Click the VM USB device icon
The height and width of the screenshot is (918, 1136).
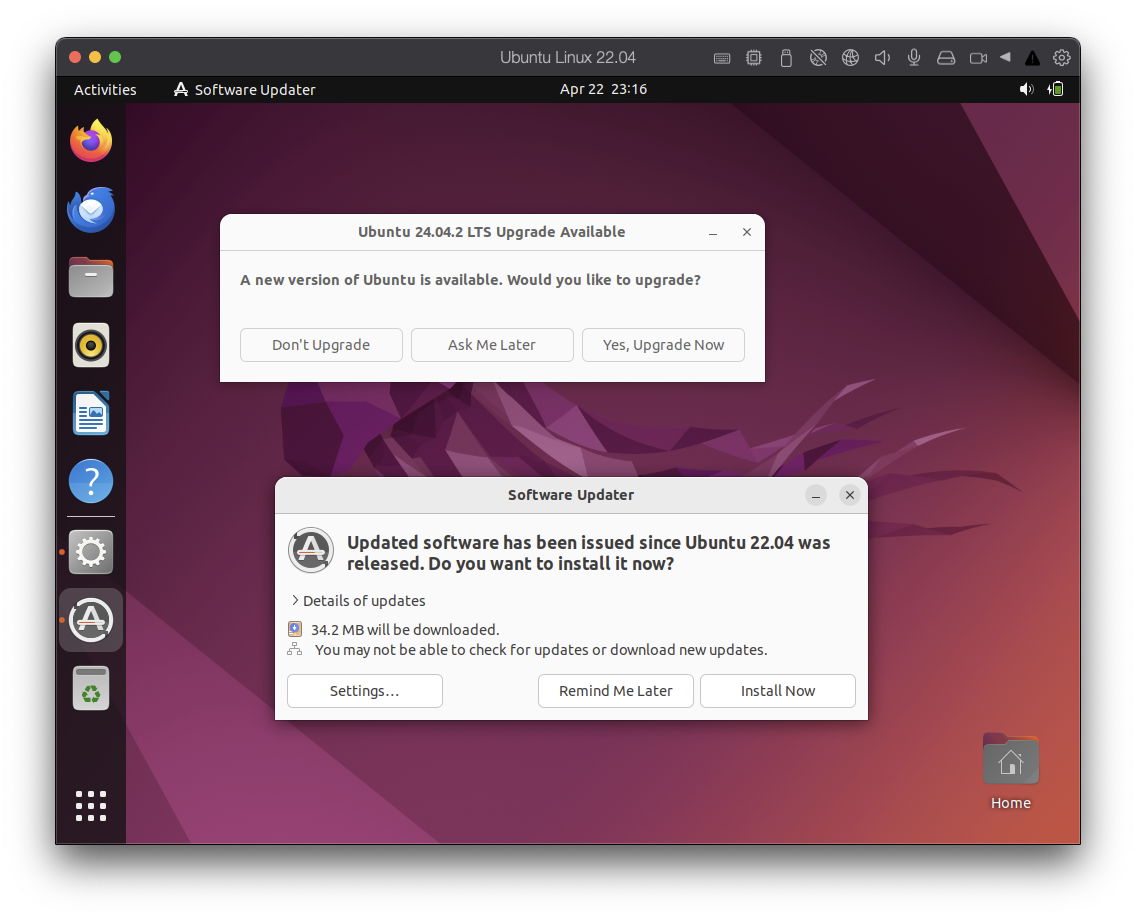point(786,58)
